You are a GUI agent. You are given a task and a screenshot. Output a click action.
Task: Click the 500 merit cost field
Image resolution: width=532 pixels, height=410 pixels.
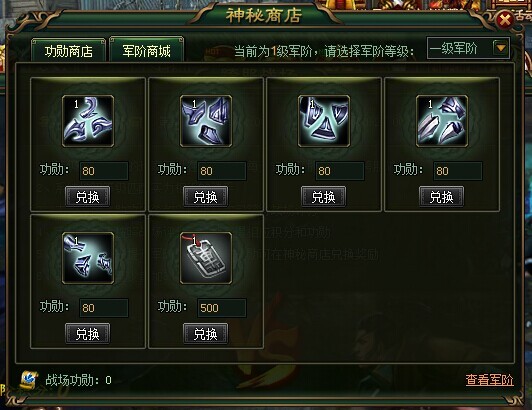point(222,308)
